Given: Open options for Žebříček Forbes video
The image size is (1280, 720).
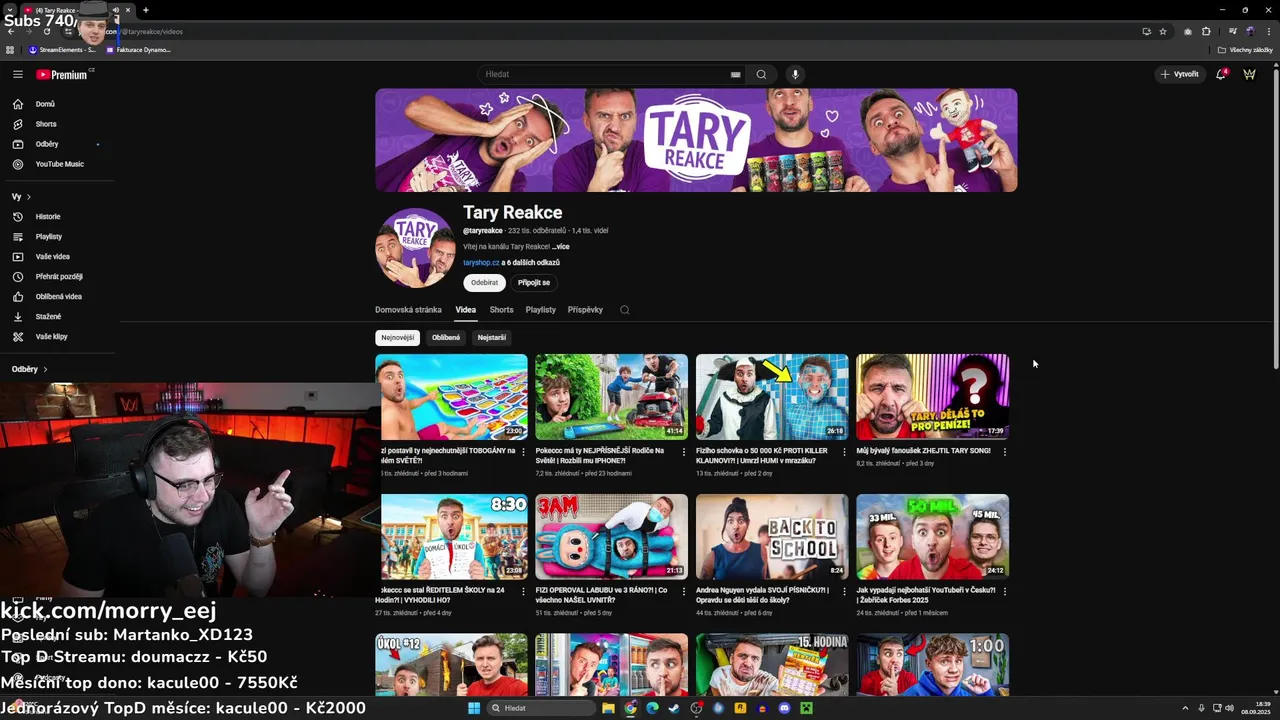Looking at the screenshot, I should click(1005, 591).
